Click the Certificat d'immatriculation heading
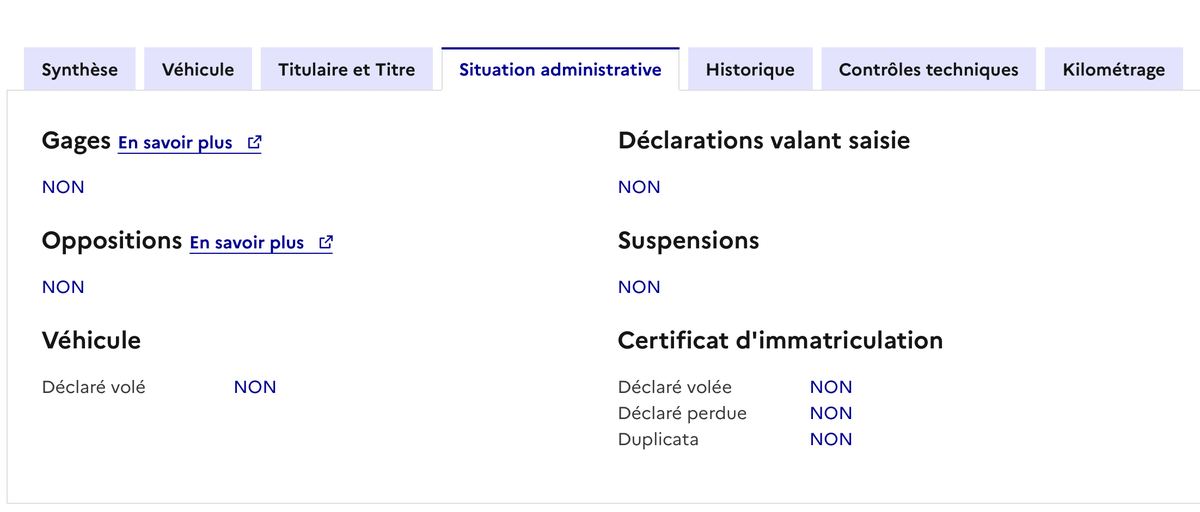The image size is (1200, 512). [780, 341]
